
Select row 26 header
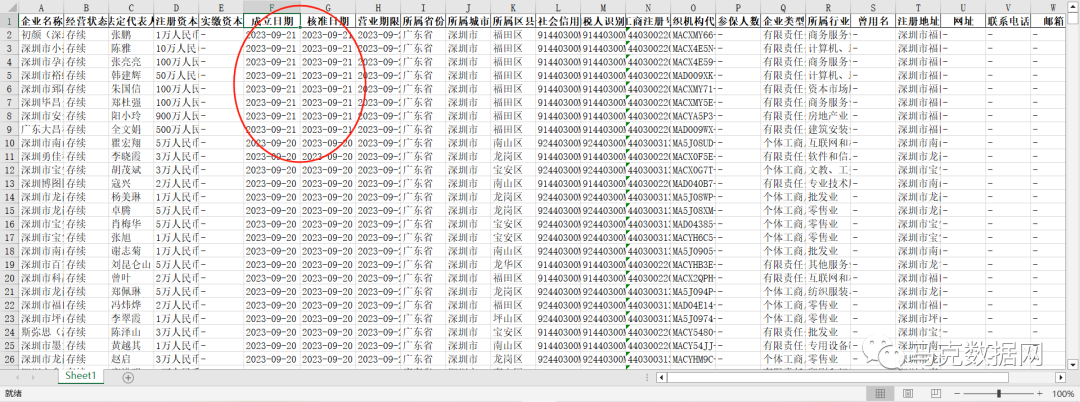tap(10, 359)
